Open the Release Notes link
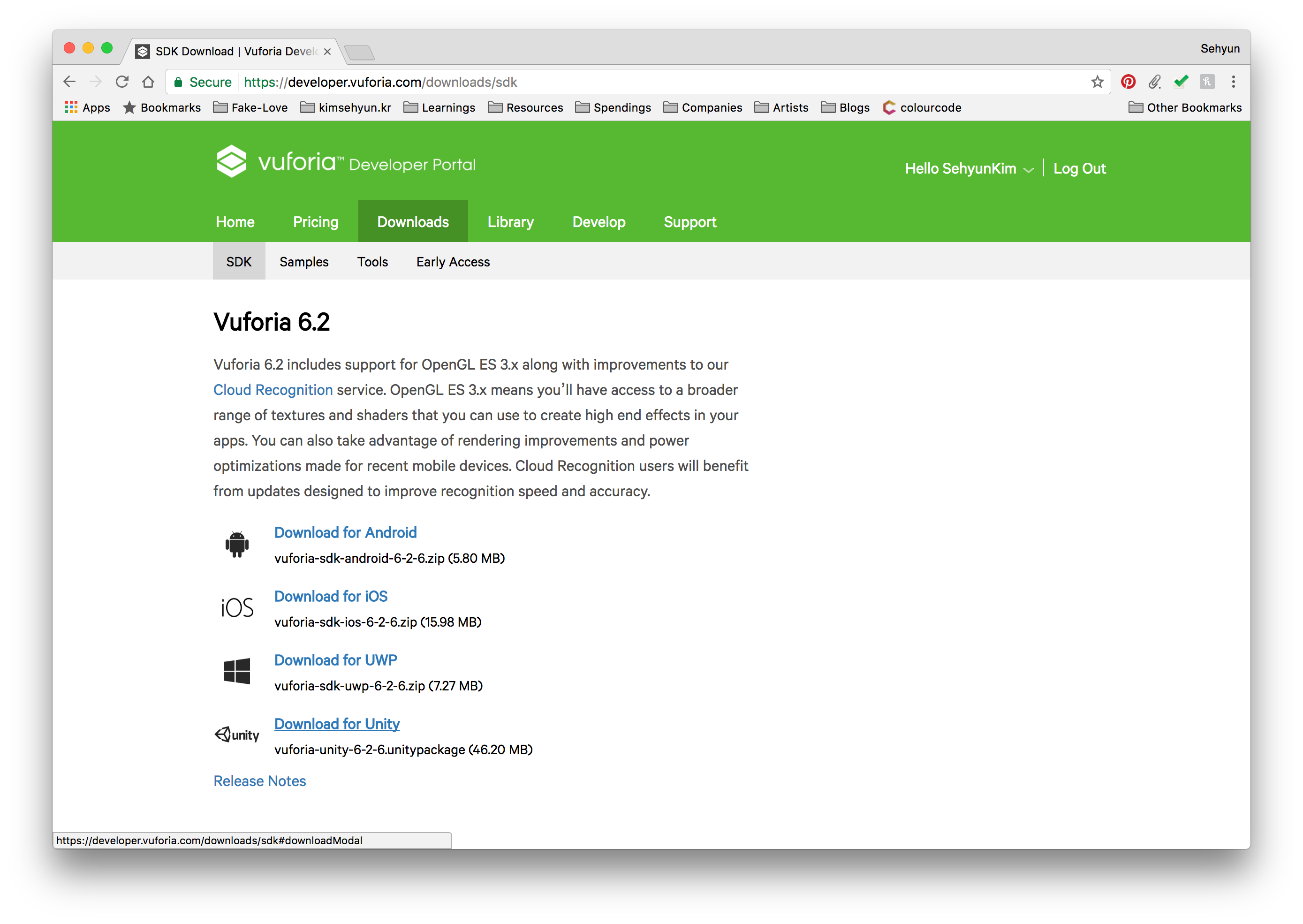The image size is (1303, 924). coord(259,781)
